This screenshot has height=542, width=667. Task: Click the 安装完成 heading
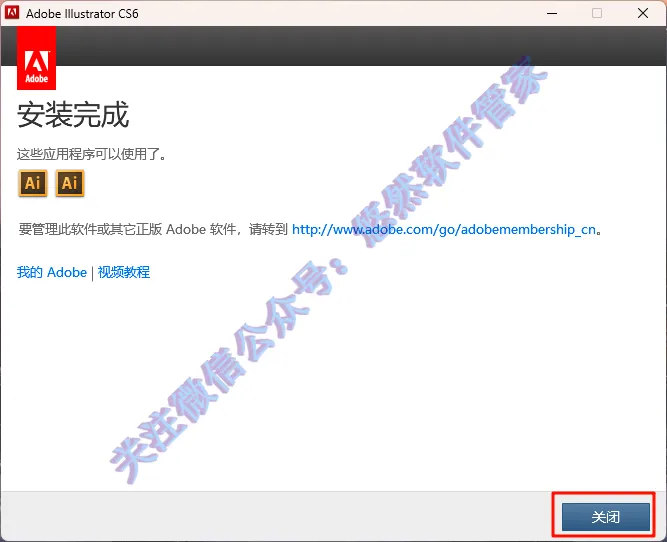(73, 114)
